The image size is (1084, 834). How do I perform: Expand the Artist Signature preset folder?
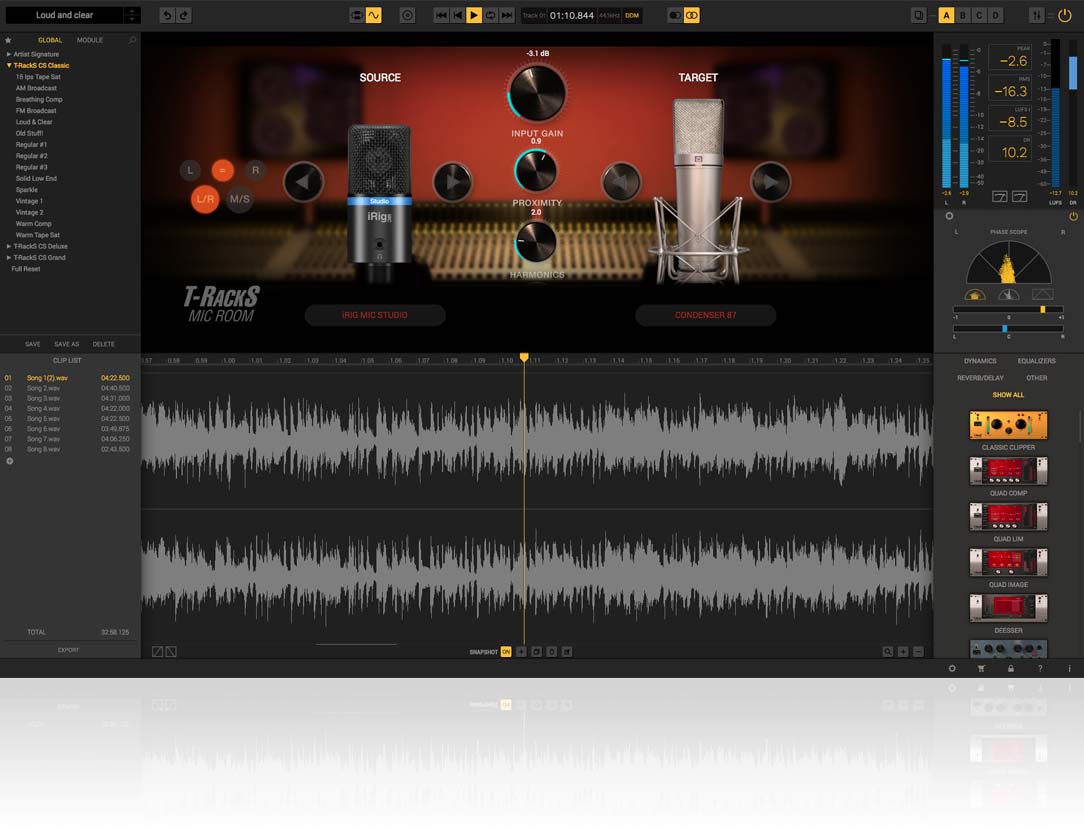(x=9, y=54)
